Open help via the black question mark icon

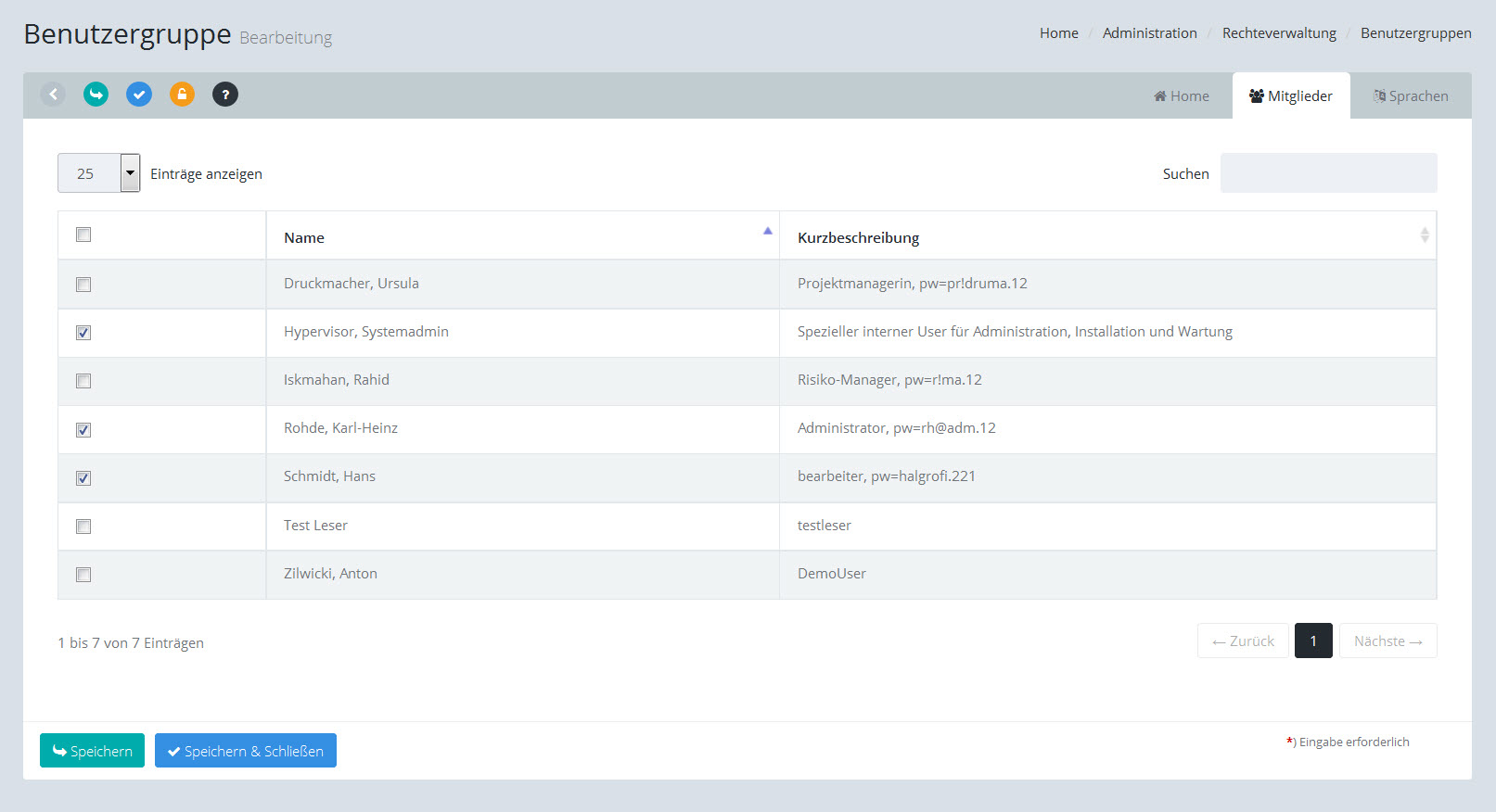[225, 94]
